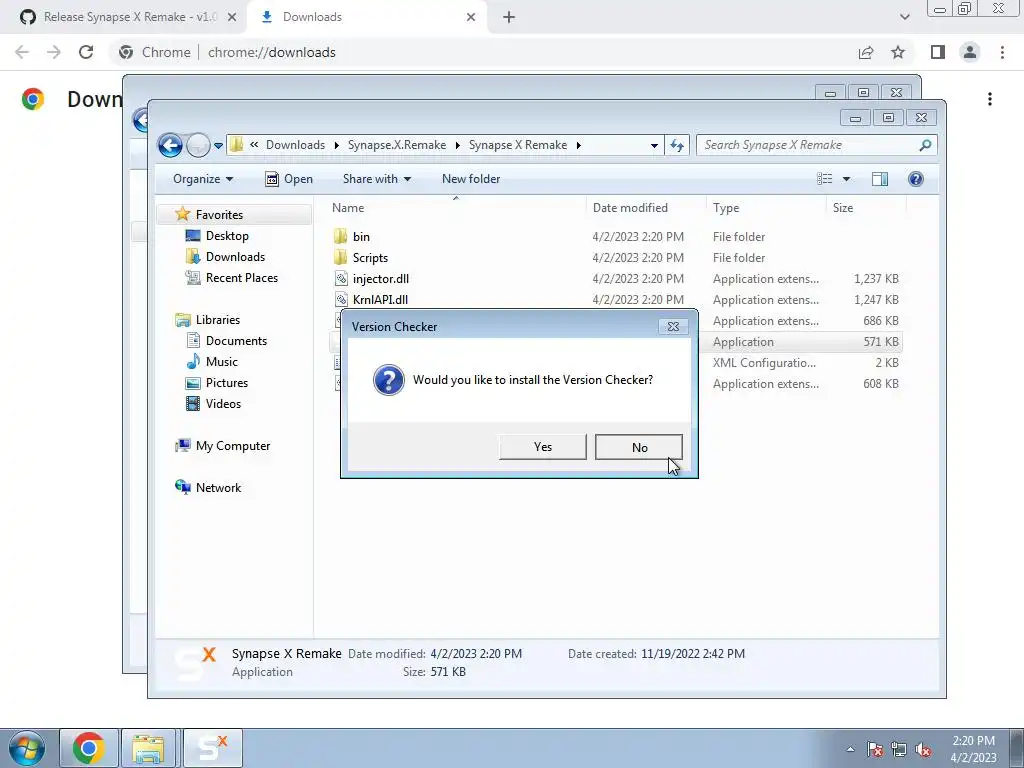1024x768 pixels.
Task: Open the view options dropdown arrow
Action: [846, 179]
